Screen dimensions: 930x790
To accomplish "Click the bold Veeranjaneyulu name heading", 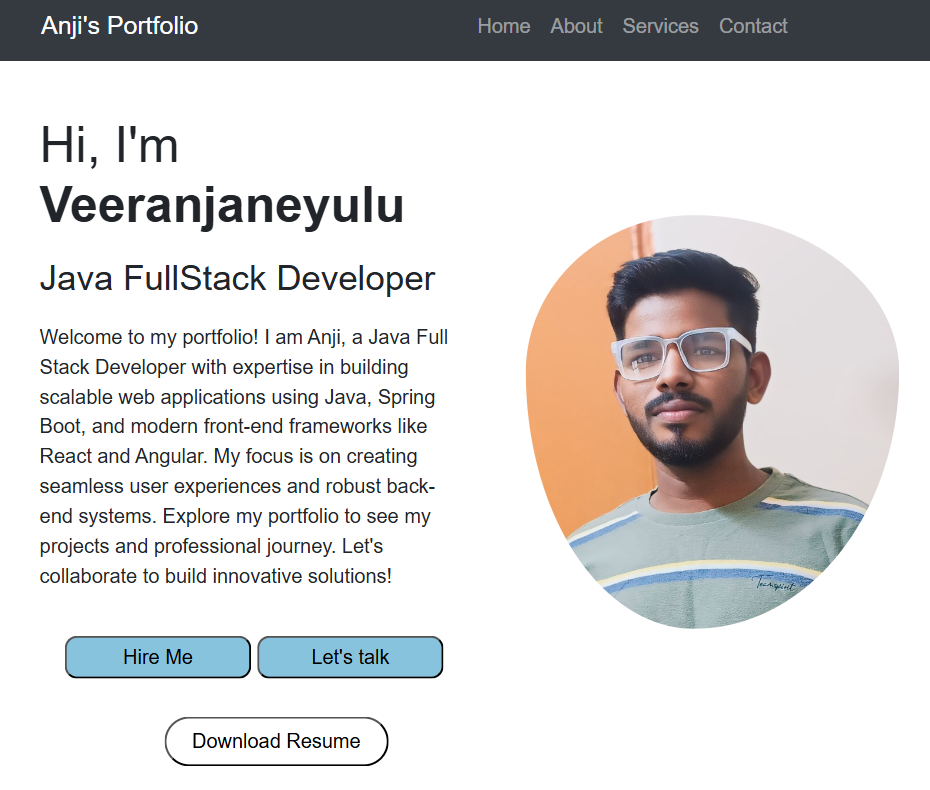I will pos(222,206).
